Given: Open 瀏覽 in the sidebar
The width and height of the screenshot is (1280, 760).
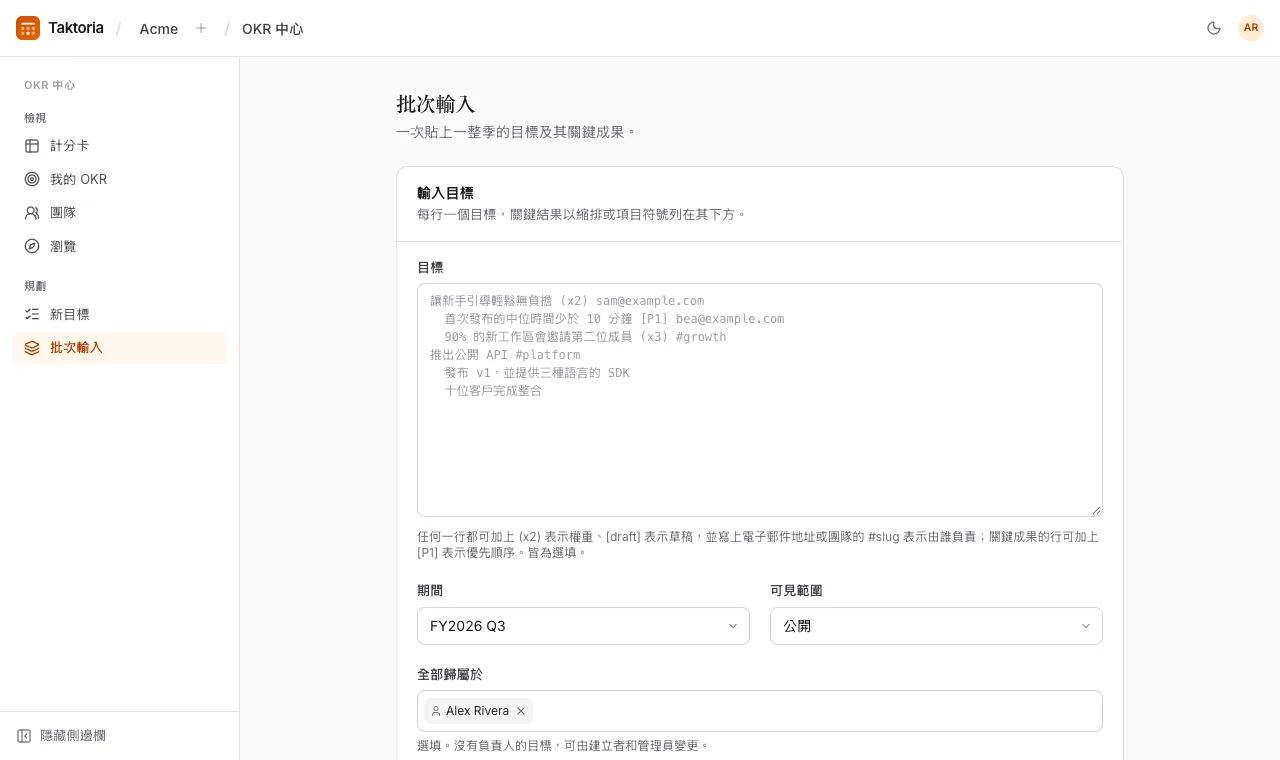Looking at the screenshot, I should pyautogui.click(x=119, y=246).
